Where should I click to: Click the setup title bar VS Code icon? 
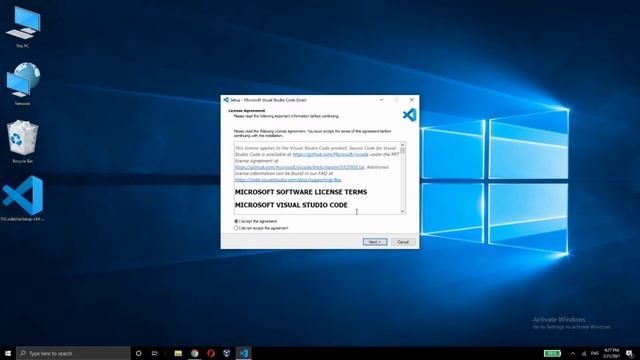226,100
